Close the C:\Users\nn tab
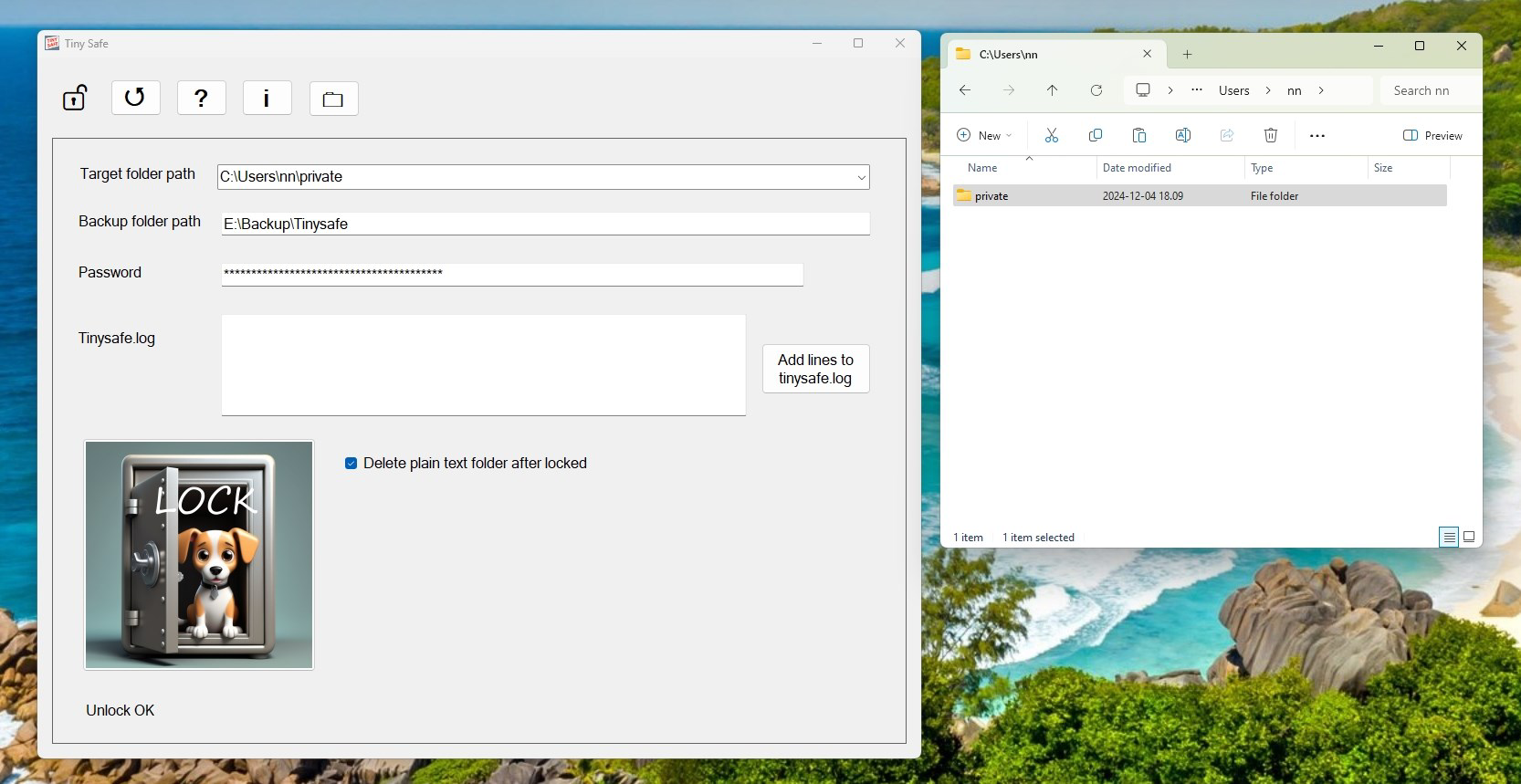1521x784 pixels. tap(1148, 54)
